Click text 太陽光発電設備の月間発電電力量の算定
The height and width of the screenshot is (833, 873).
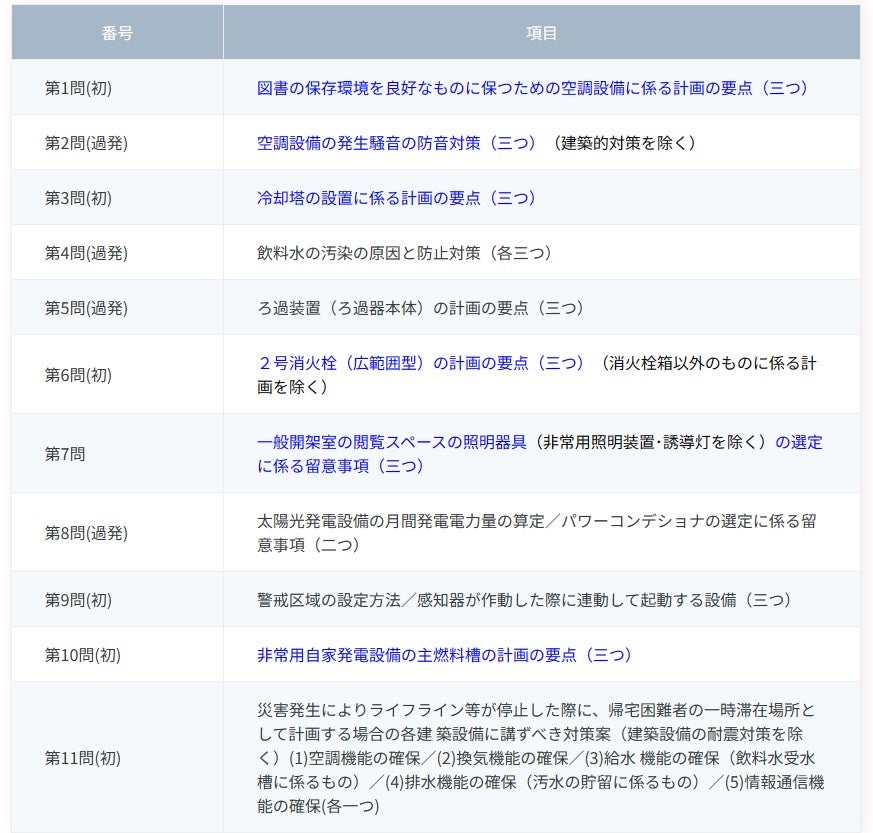click(x=400, y=521)
